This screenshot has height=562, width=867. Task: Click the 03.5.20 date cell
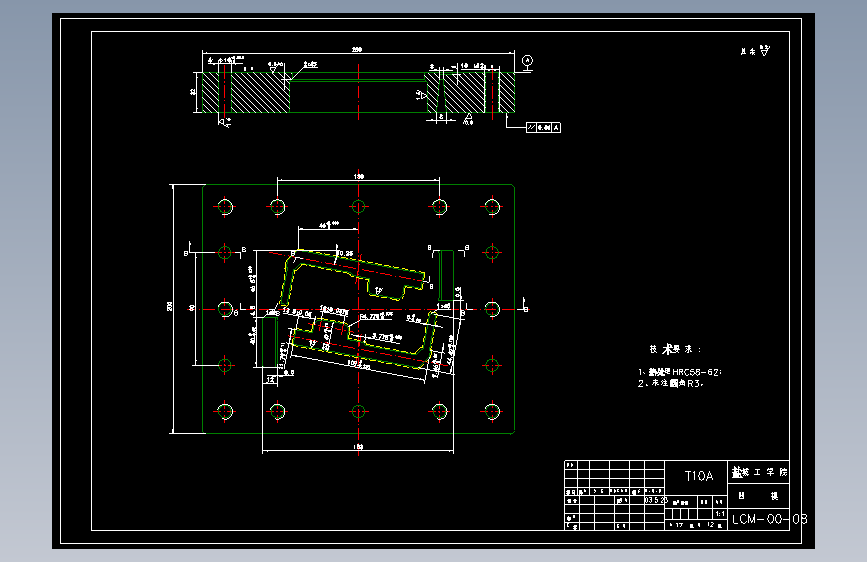click(x=656, y=500)
